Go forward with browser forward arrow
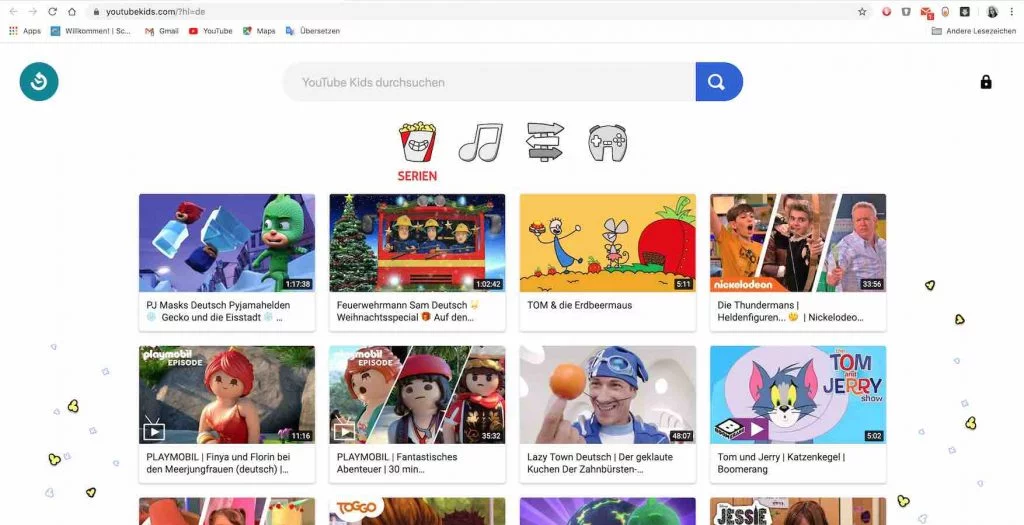The width and height of the screenshot is (1024, 525). coord(33,12)
